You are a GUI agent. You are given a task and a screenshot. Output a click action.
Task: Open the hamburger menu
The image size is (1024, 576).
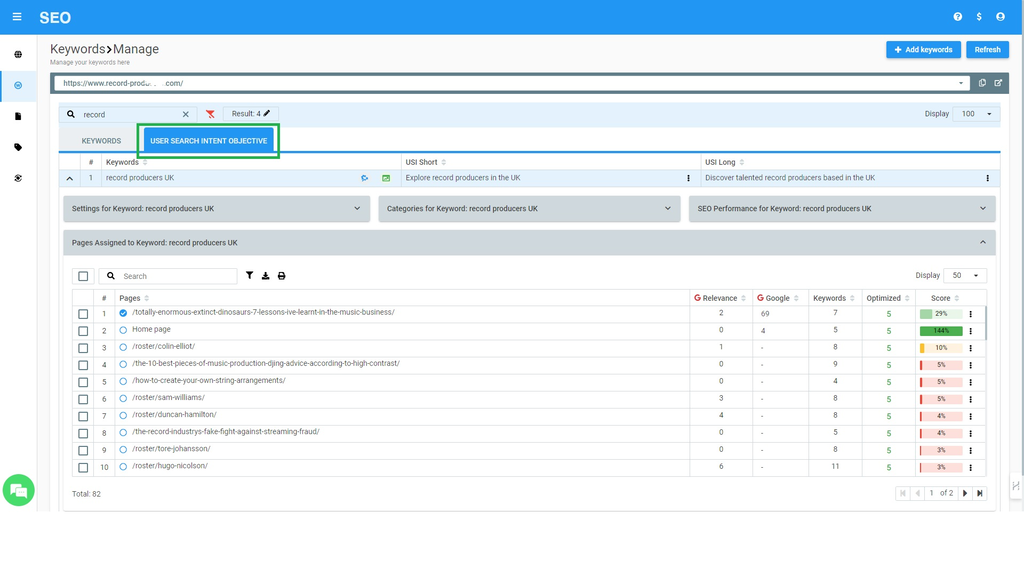coord(17,17)
